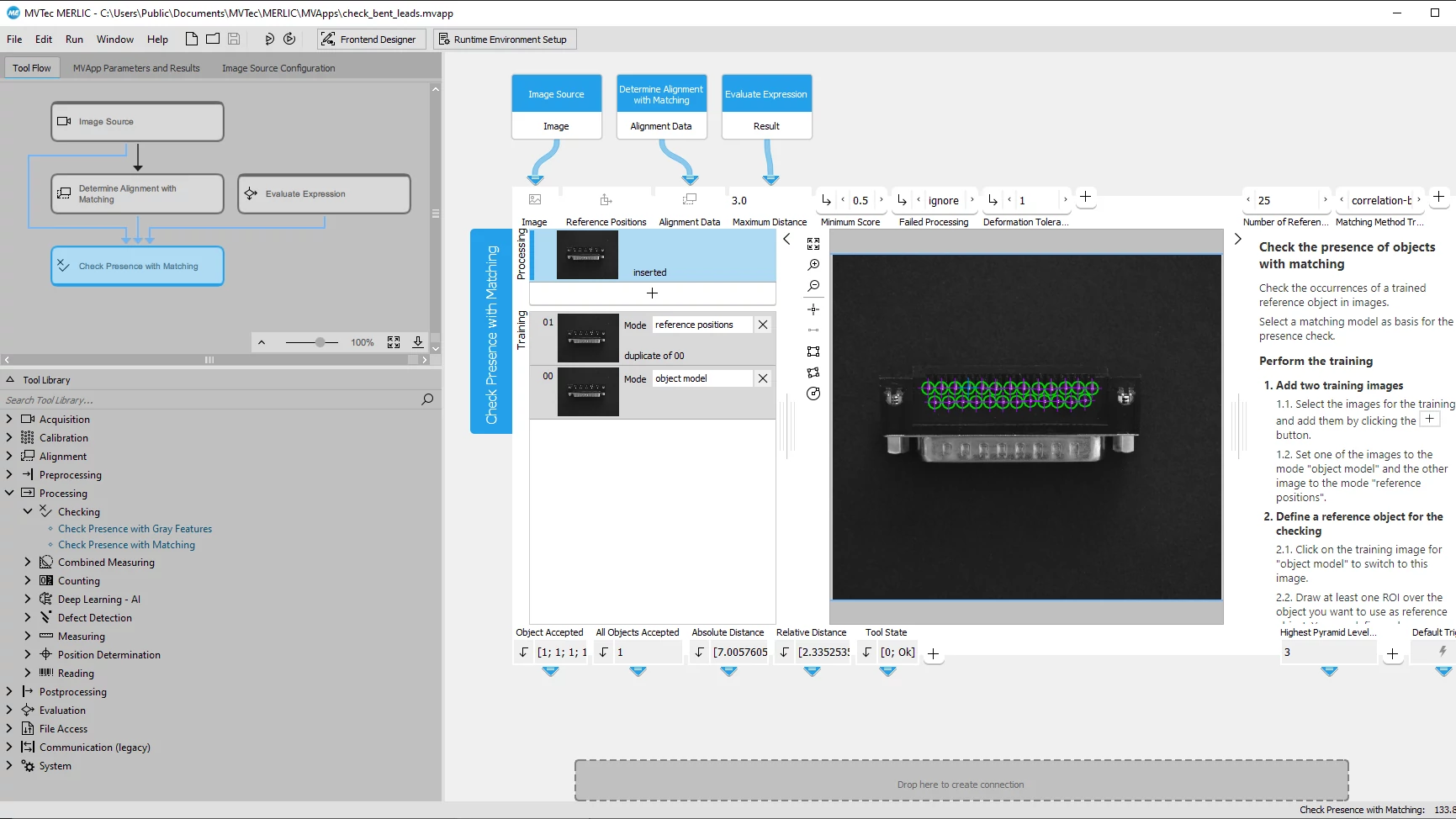Expand the Calibration category
The width and height of the screenshot is (1456, 819).
[9, 437]
